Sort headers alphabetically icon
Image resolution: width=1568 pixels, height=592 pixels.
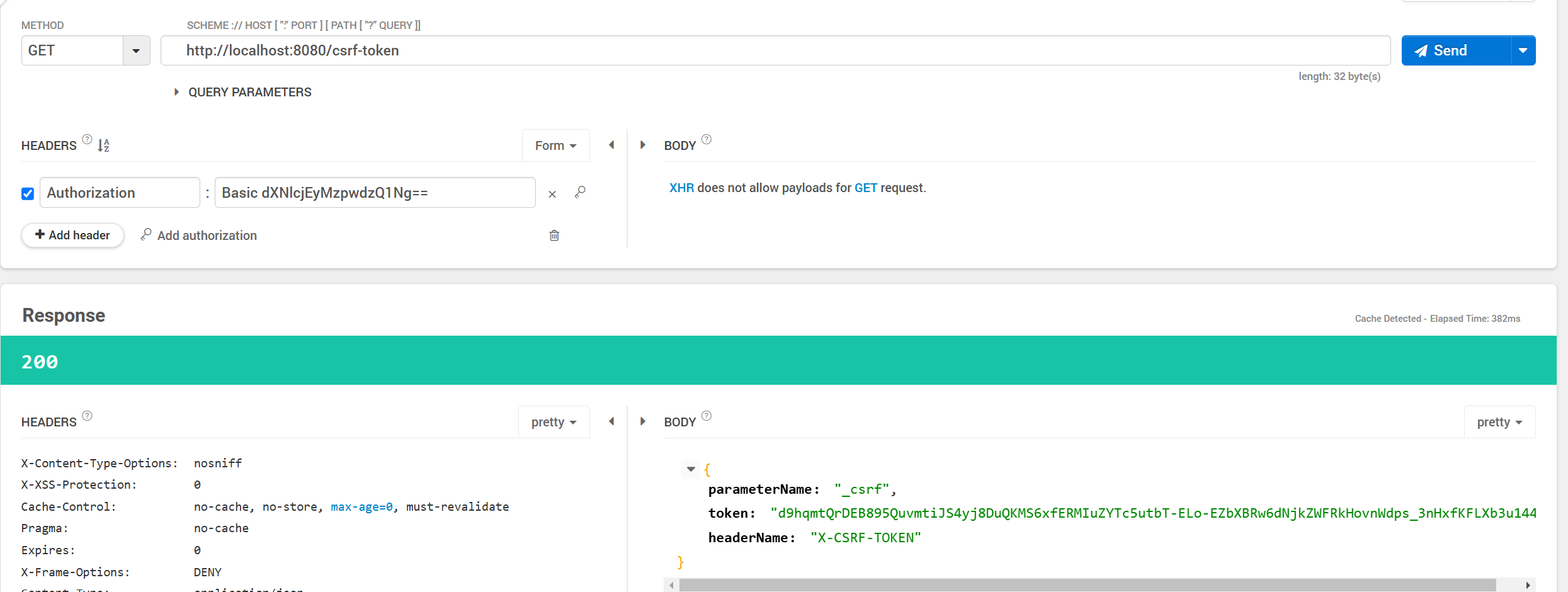point(104,145)
